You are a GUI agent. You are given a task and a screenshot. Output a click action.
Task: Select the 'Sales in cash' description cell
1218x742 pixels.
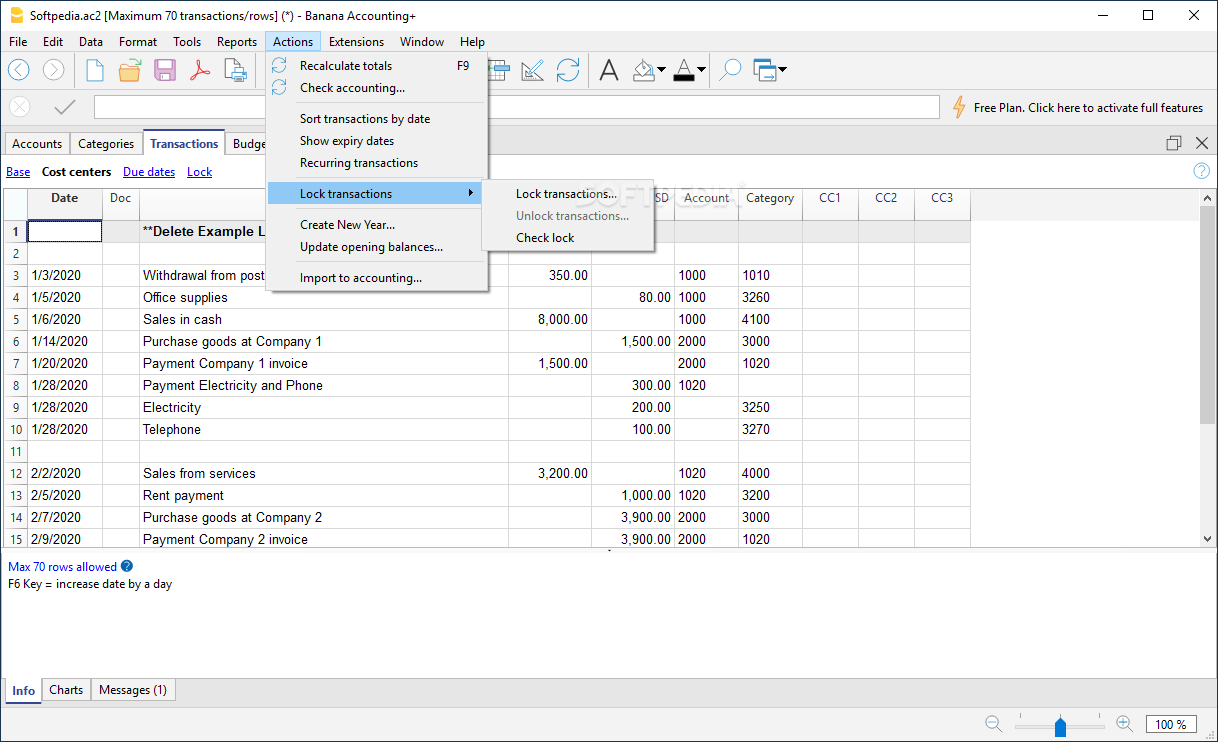[x=324, y=320]
